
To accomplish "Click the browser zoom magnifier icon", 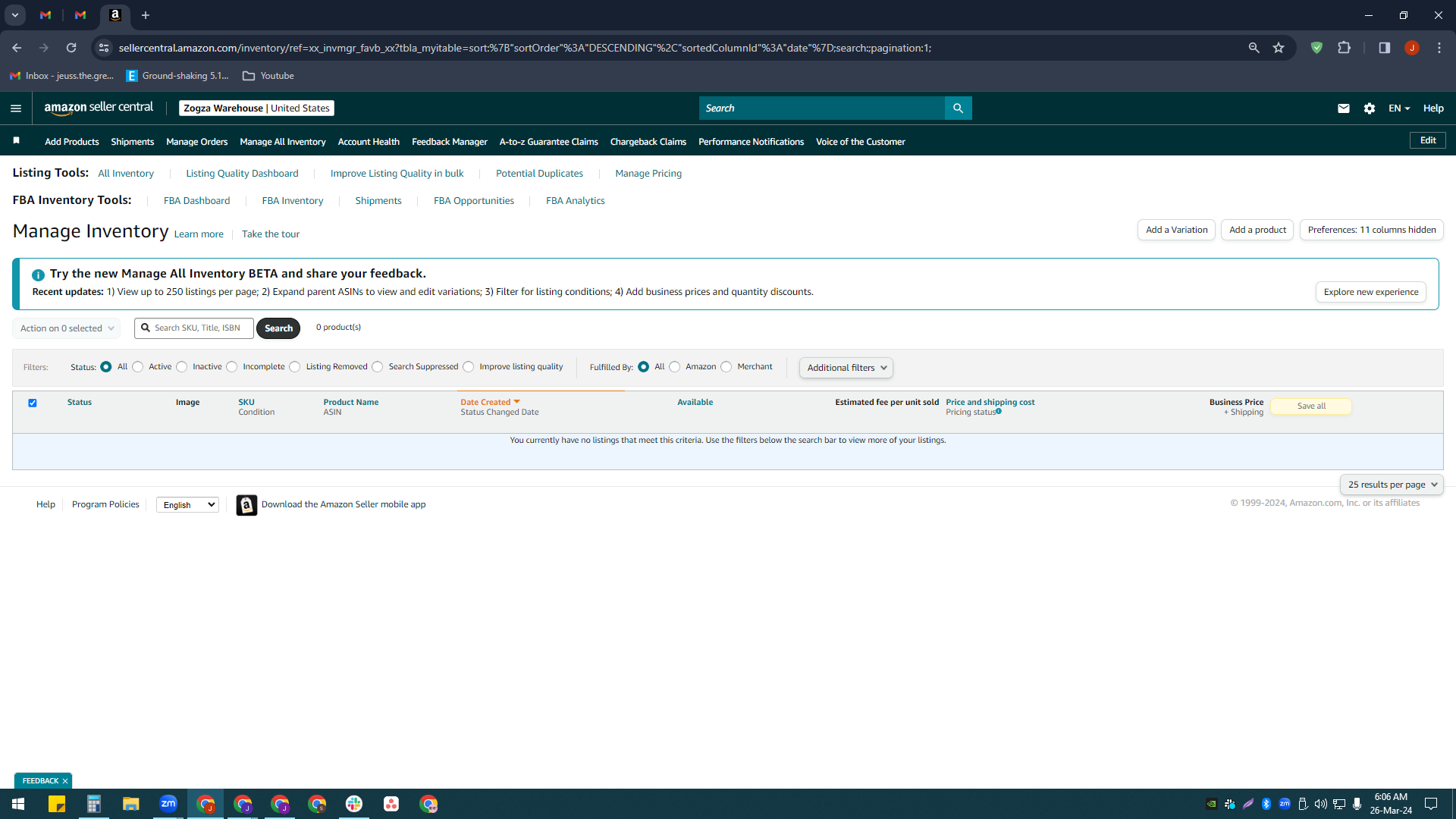I will pos(1254,48).
